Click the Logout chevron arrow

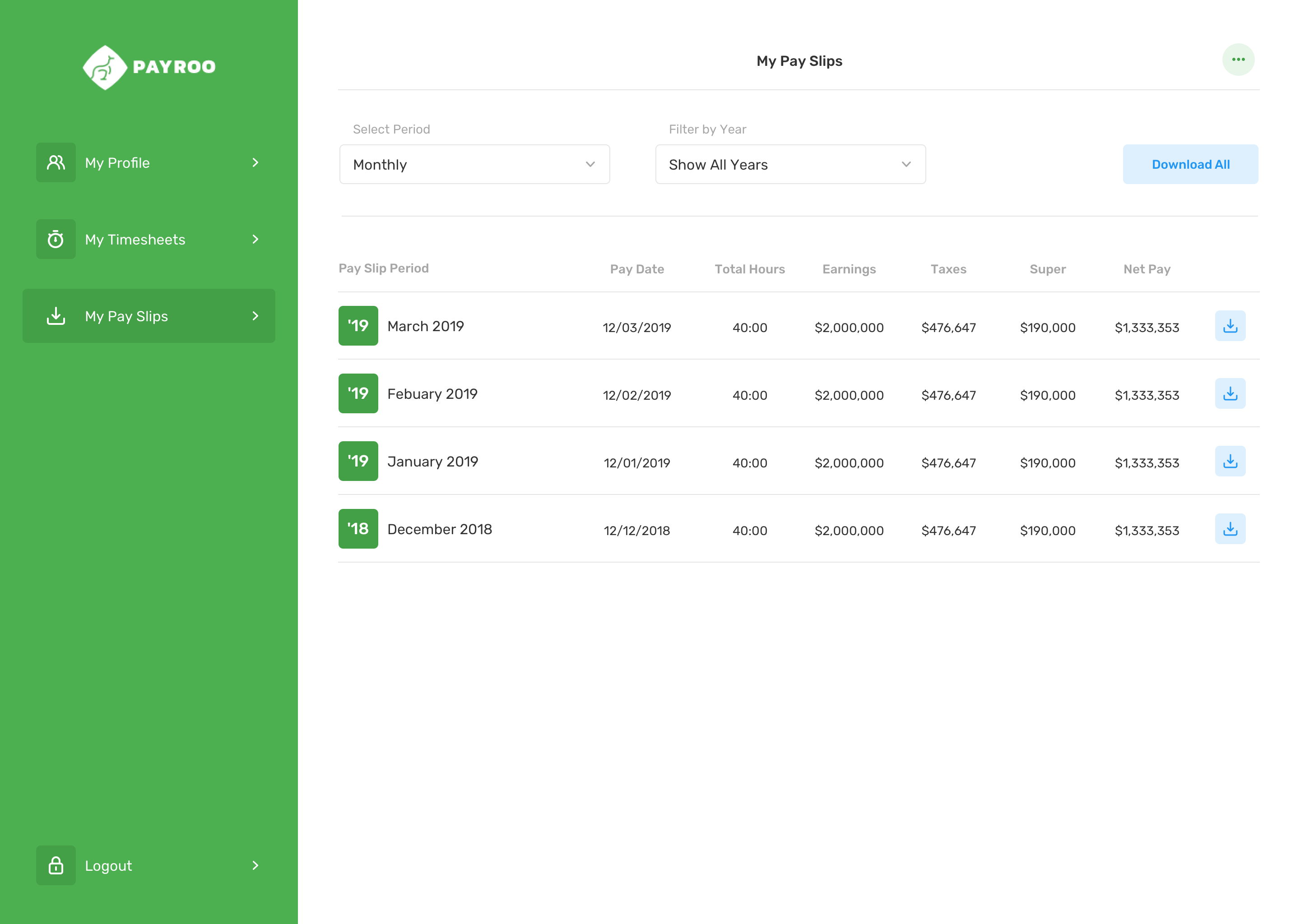(x=255, y=865)
